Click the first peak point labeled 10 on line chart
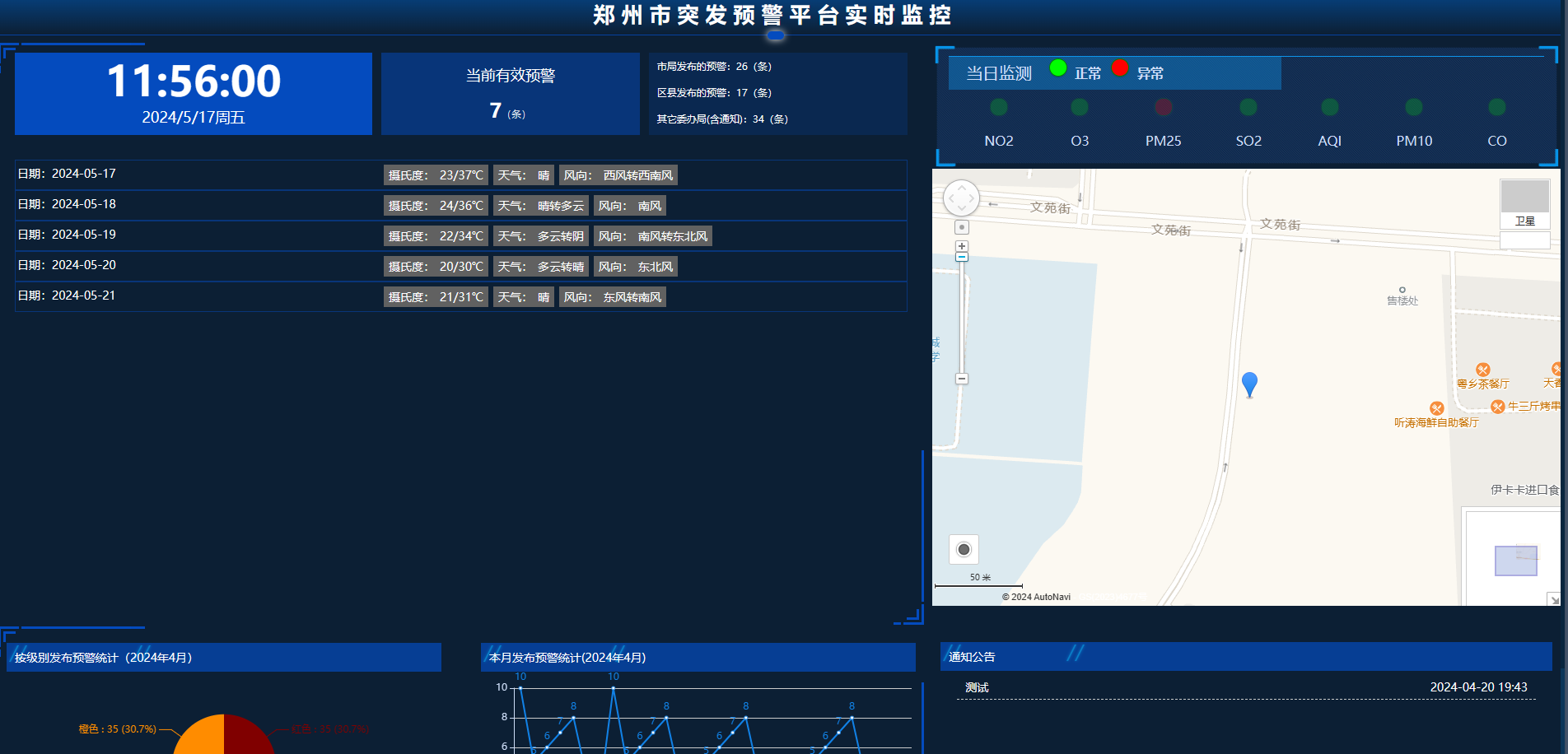The height and width of the screenshot is (754, 1568). click(520, 688)
